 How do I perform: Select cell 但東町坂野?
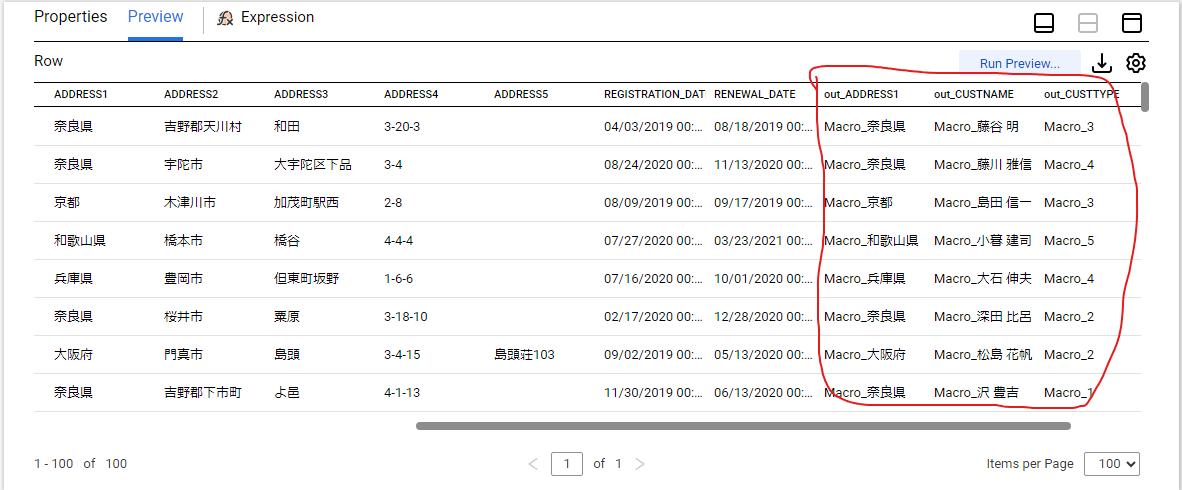coord(307,279)
